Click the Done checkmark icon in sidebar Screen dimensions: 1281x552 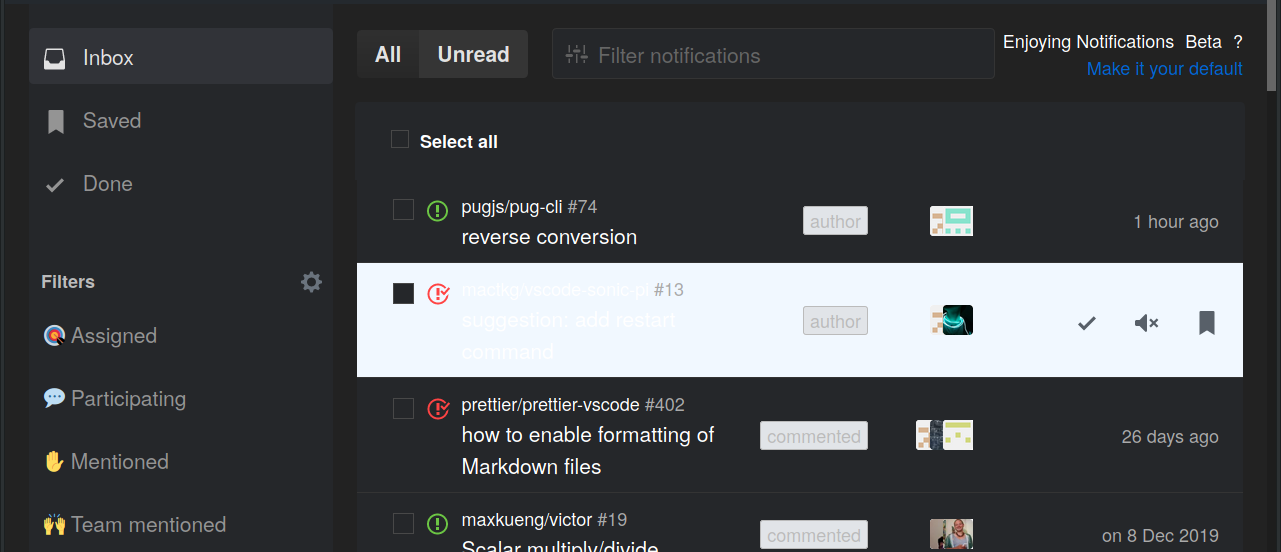(55, 185)
